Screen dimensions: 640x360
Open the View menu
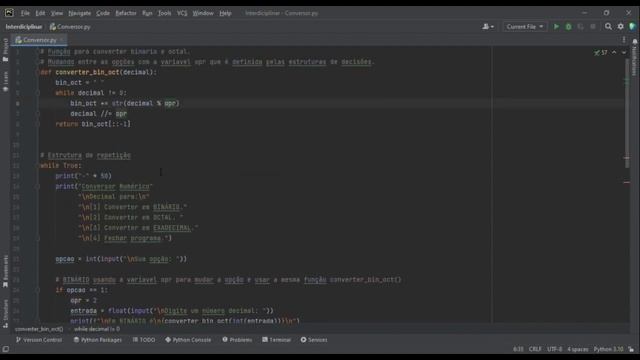pyautogui.click(x=57, y=13)
